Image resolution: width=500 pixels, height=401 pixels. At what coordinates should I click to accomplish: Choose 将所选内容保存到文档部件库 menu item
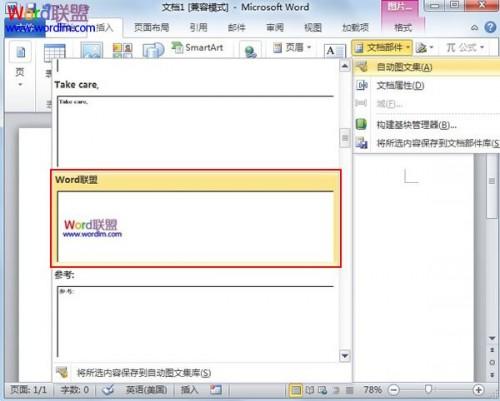427,143
